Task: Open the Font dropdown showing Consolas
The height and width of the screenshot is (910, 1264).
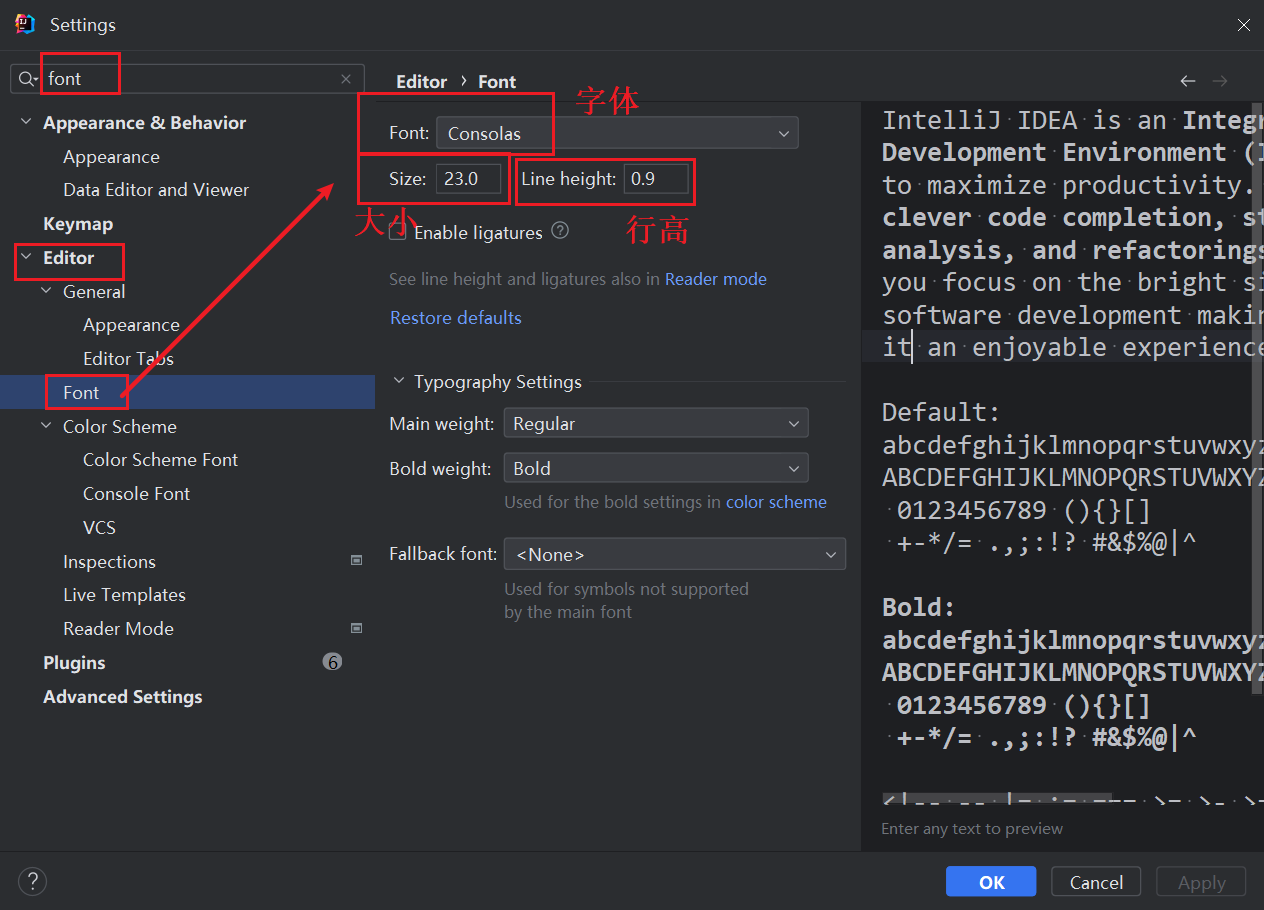Action: [618, 133]
